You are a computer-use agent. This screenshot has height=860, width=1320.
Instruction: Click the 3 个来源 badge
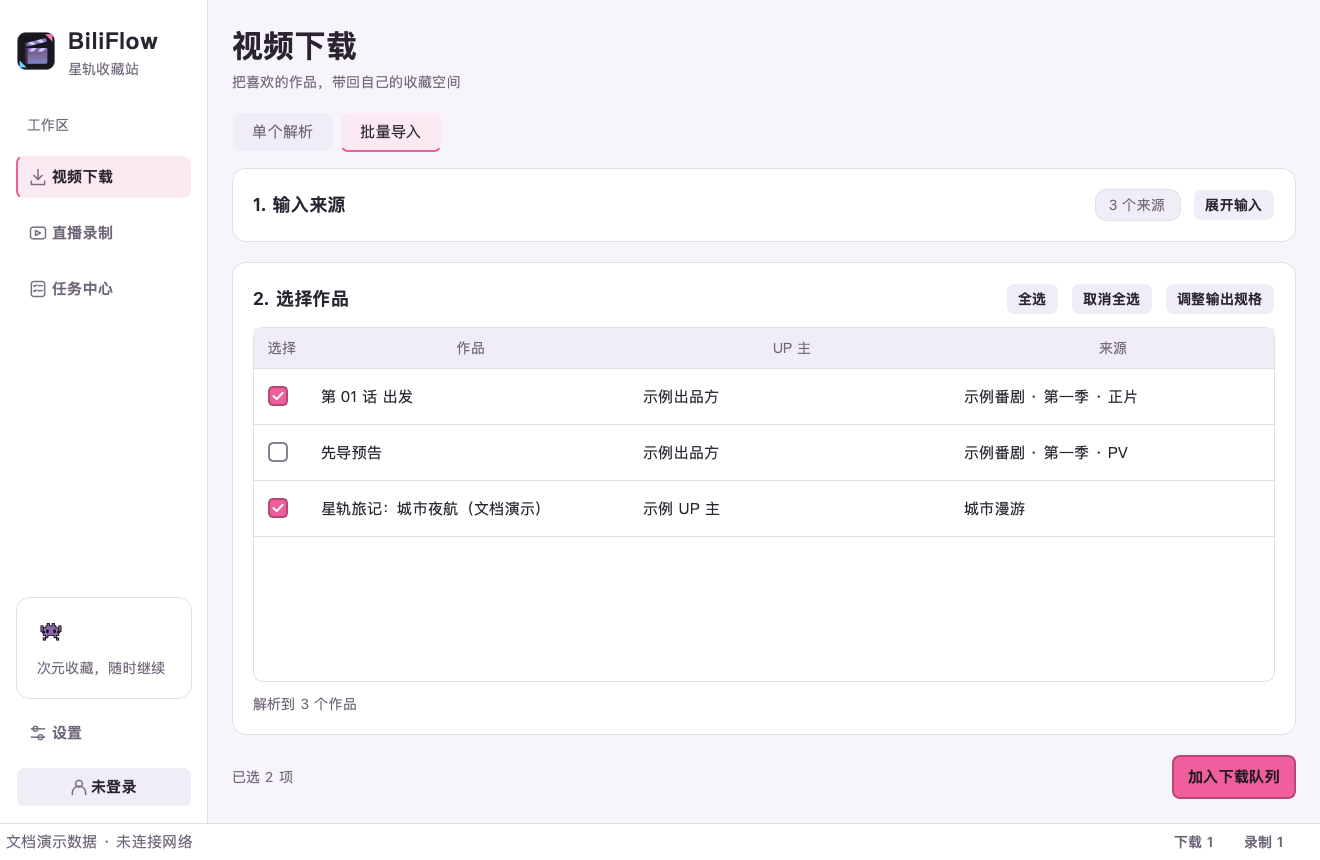coord(1138,205)
